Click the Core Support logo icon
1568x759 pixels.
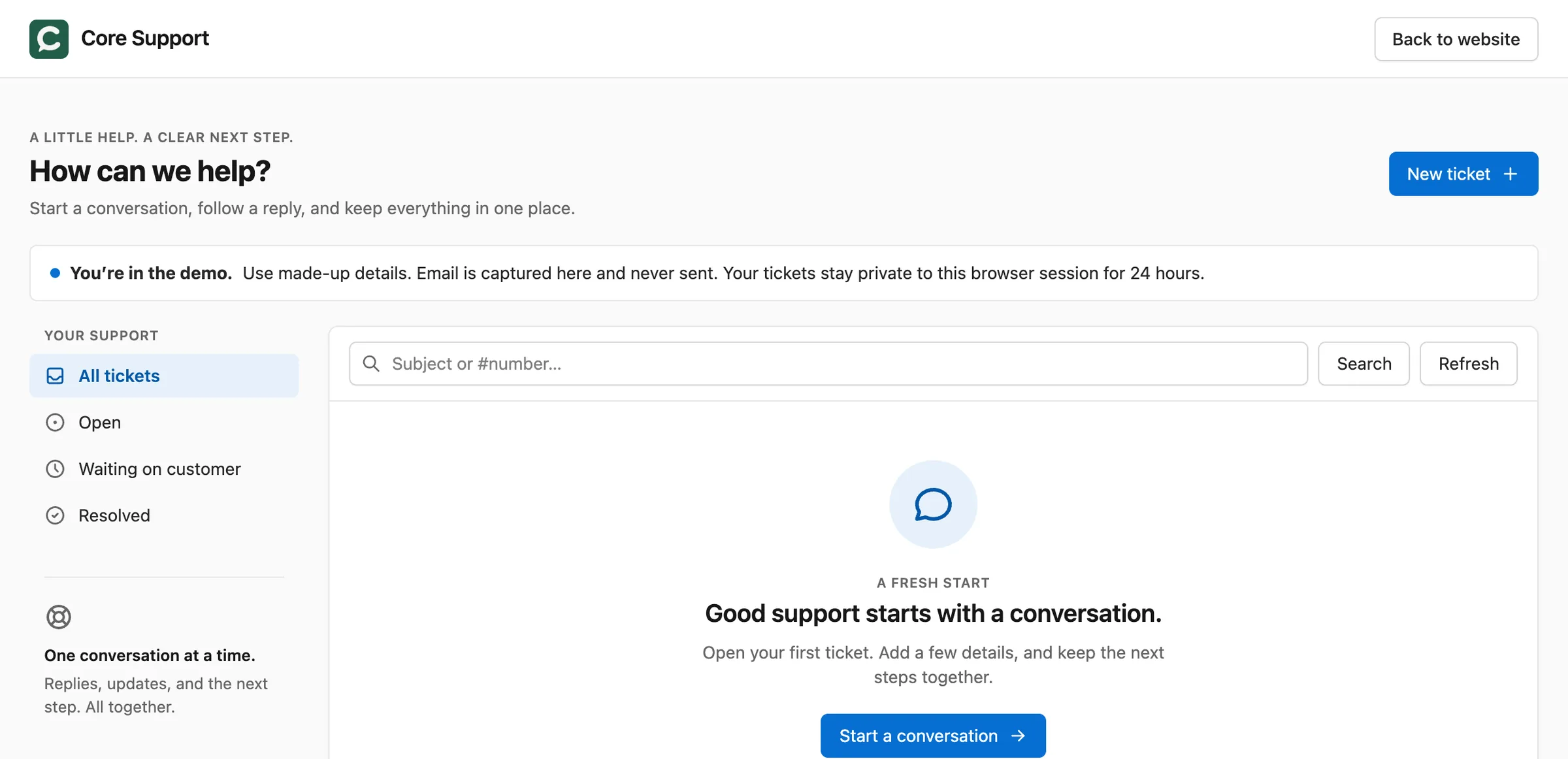click(49, 39)
